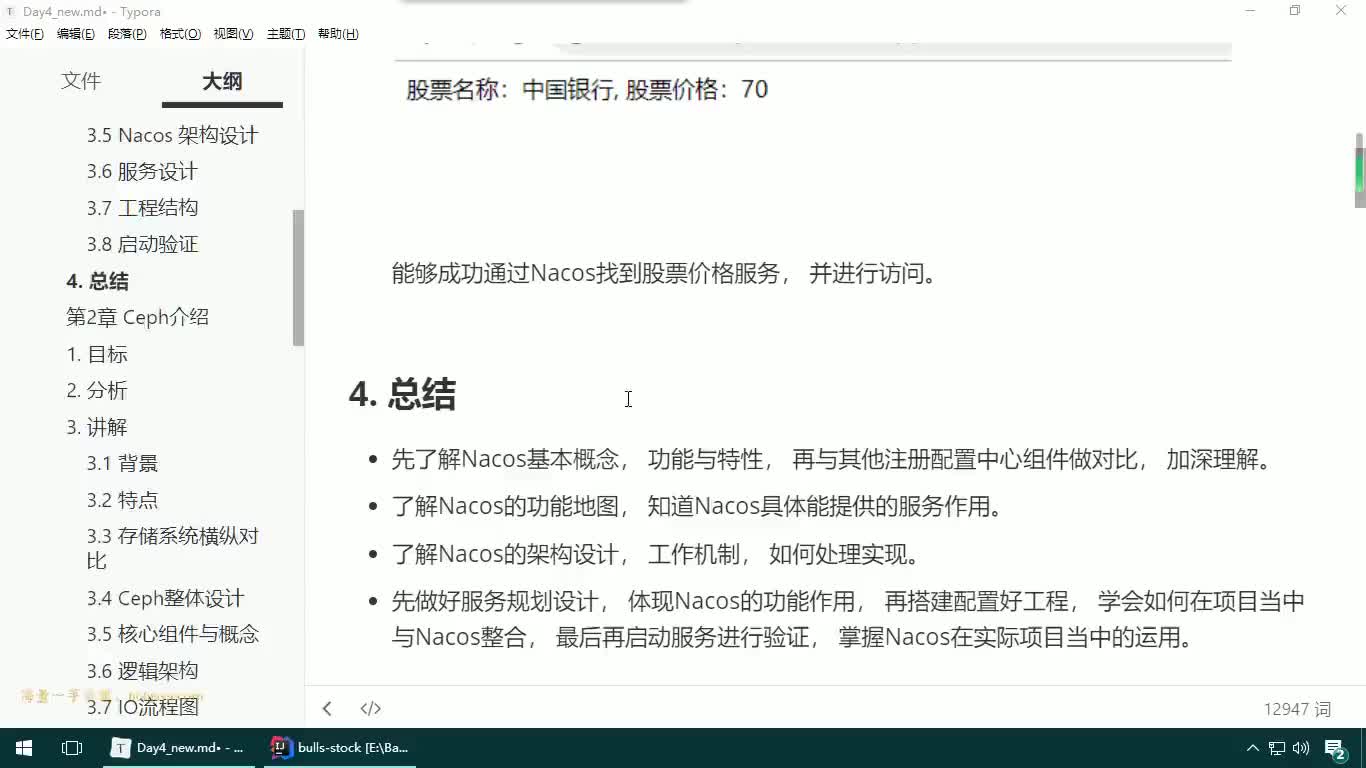
Task: Go to outline heading 第2章 Ceph介绍
Action: click(137, 318)
